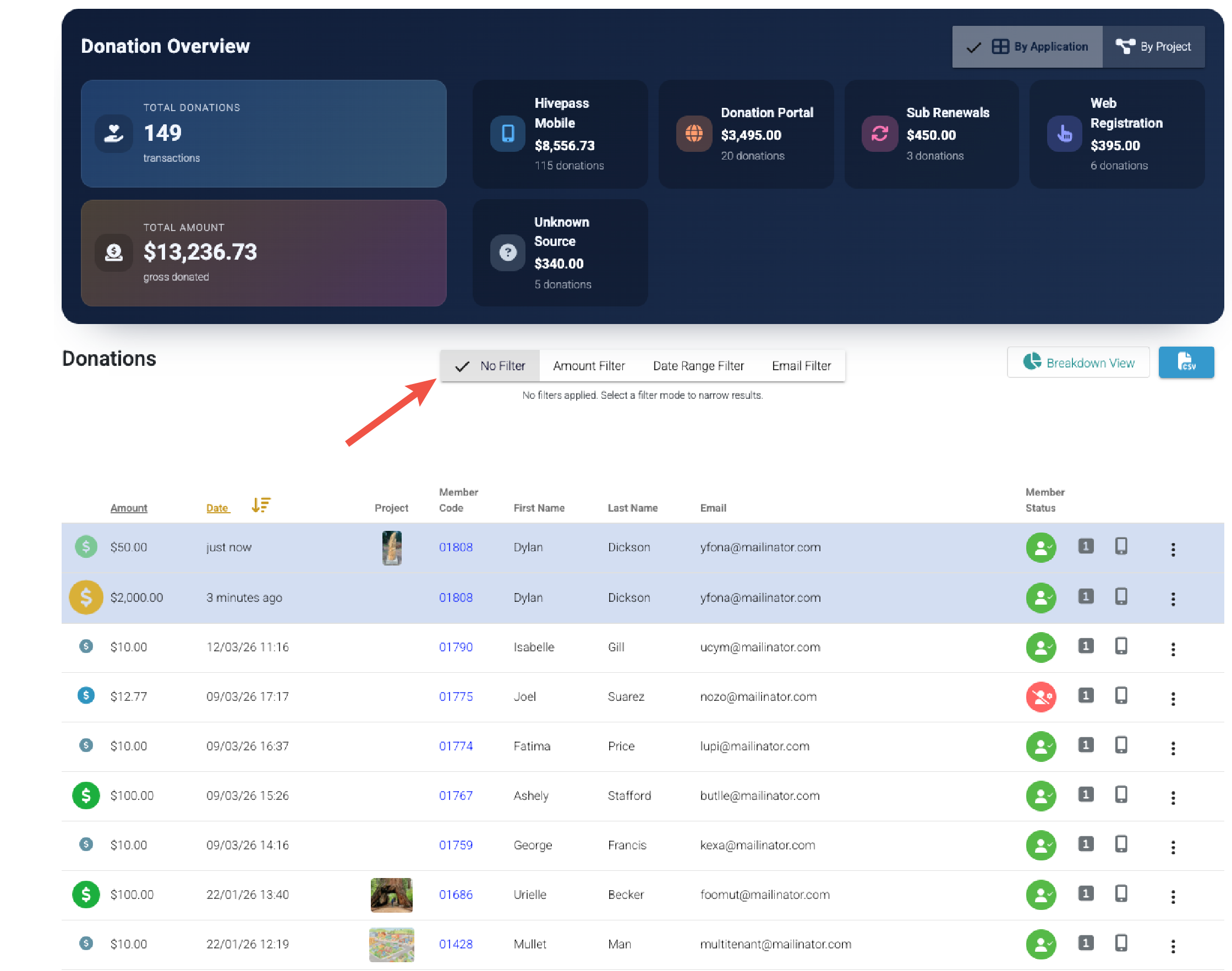Switch to the Amount Filter tab
This screenshot has height=971, width=1232.
coord(588,365)
